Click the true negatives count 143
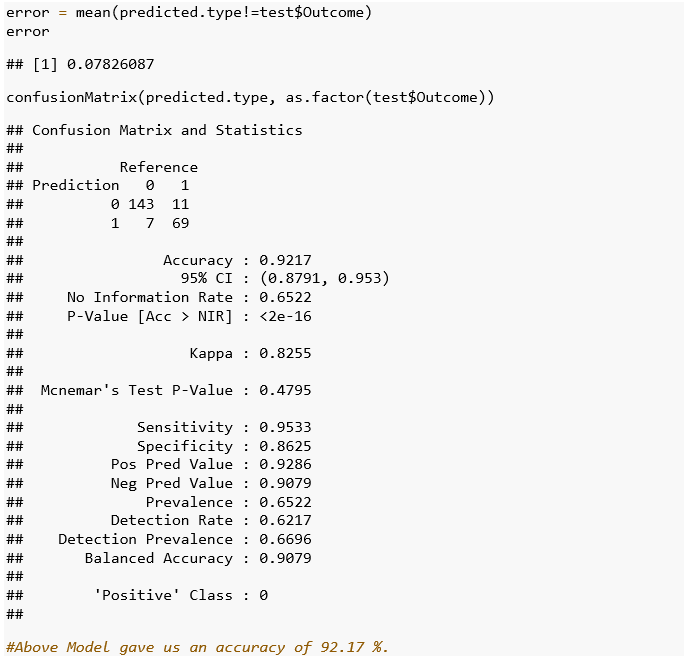The width and height of the screenshot is (687, 660). (x=141, y=204)
